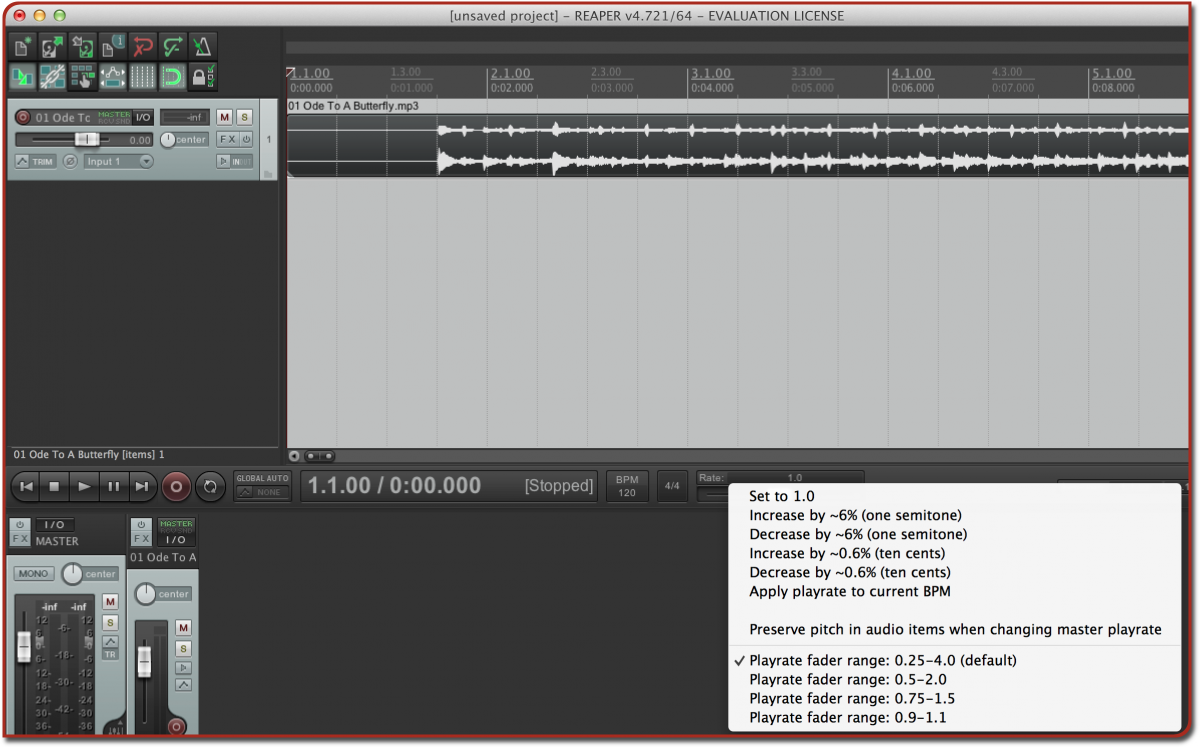Toggle phase invert icon on track 1

click(70, 161)
